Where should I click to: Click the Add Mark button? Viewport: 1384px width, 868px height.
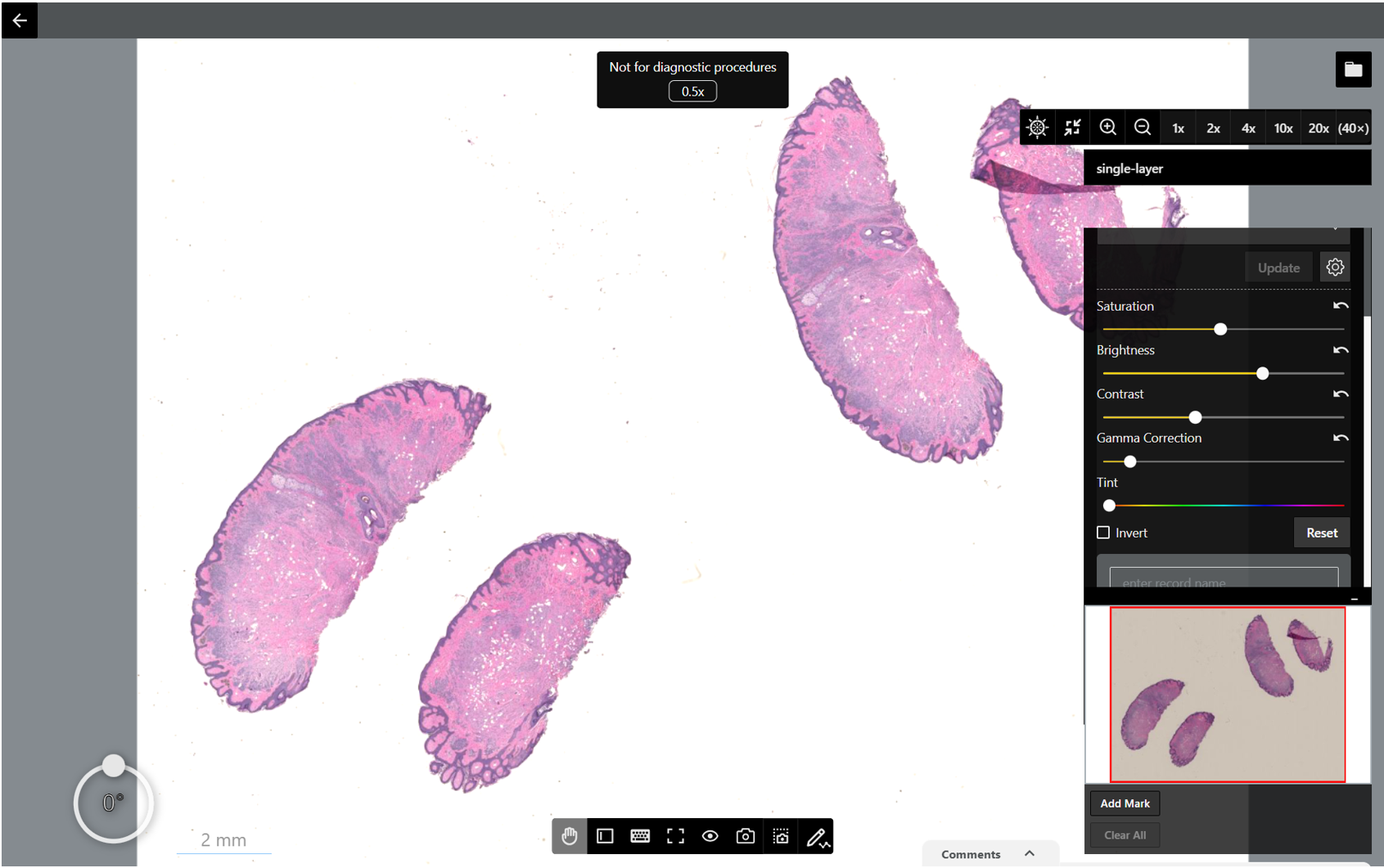[x=1125, y=803]
